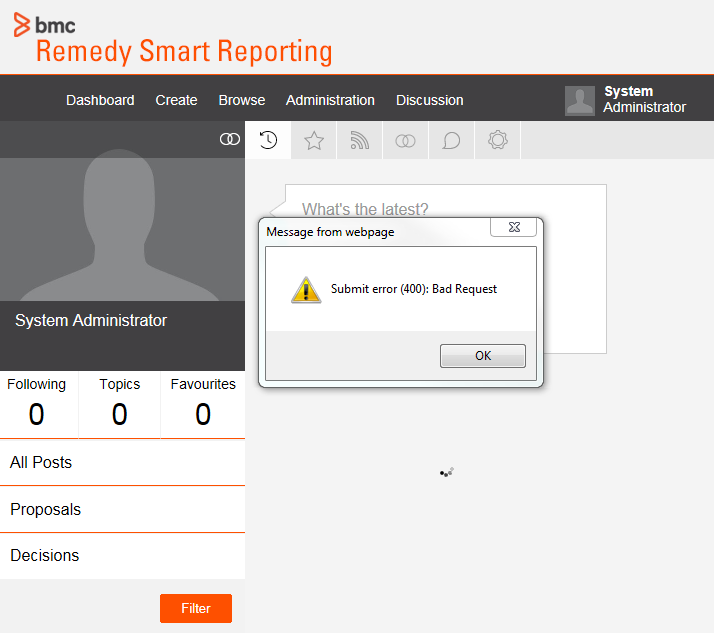Open the Create menu
This screenshot has width=714, height=633.
click(x=176, y=100)
